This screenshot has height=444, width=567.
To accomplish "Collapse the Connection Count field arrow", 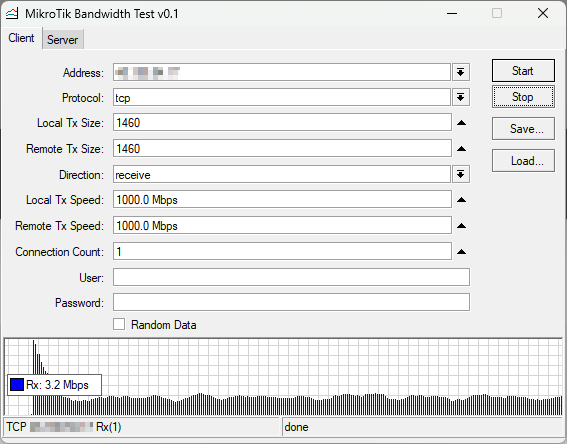I will point(461,252).
